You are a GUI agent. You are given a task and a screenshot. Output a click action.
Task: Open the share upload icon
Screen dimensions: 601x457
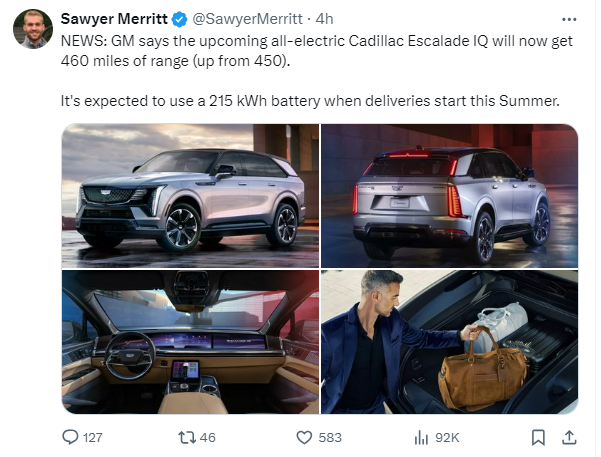569,437
